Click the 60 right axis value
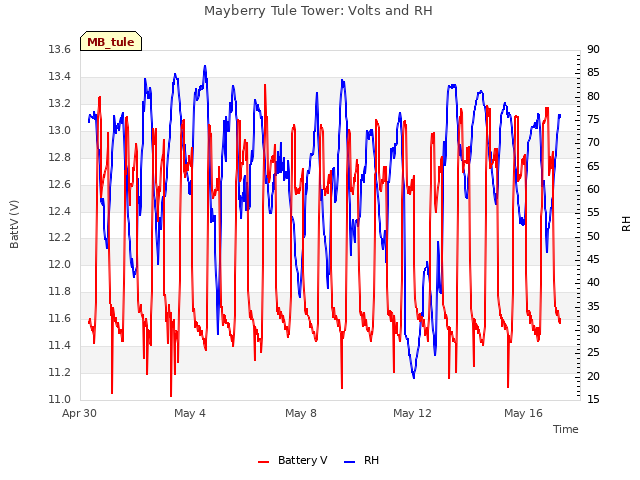 tap(593, 189)
